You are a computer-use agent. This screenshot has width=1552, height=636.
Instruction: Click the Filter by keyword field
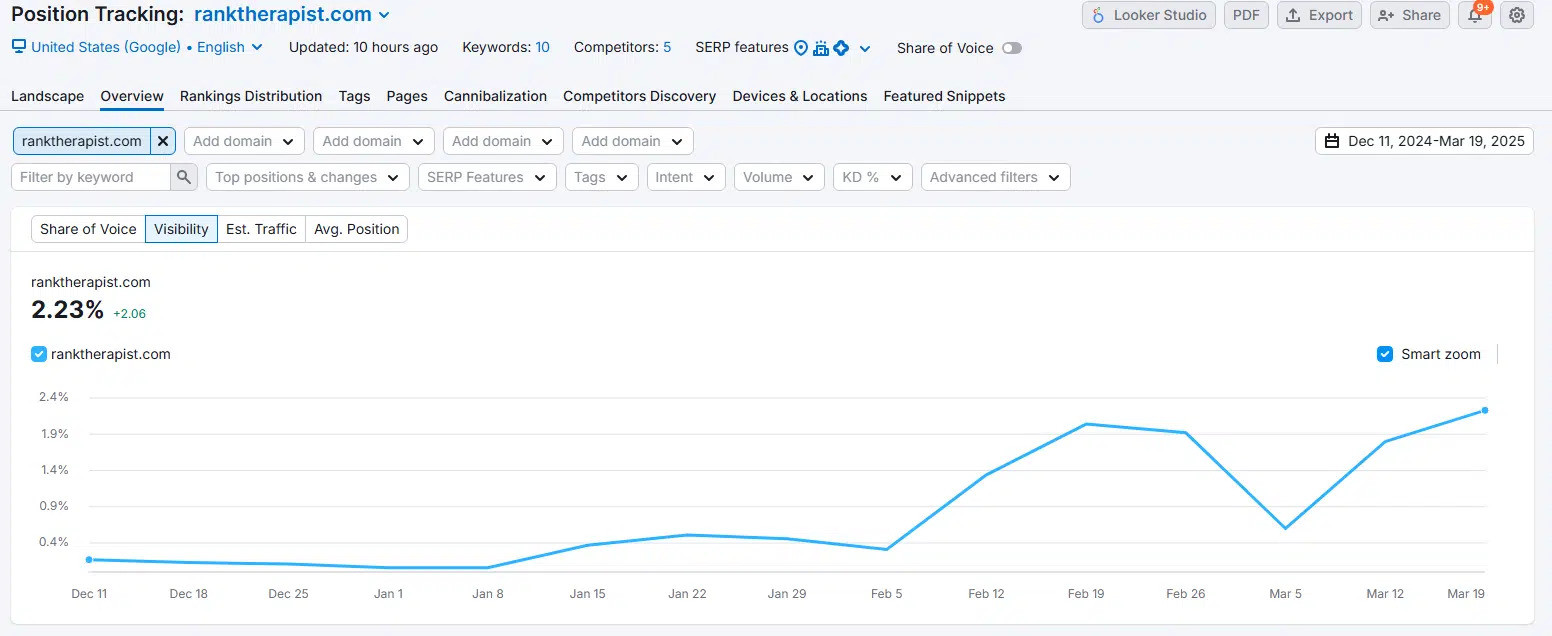tap(92, 177)
